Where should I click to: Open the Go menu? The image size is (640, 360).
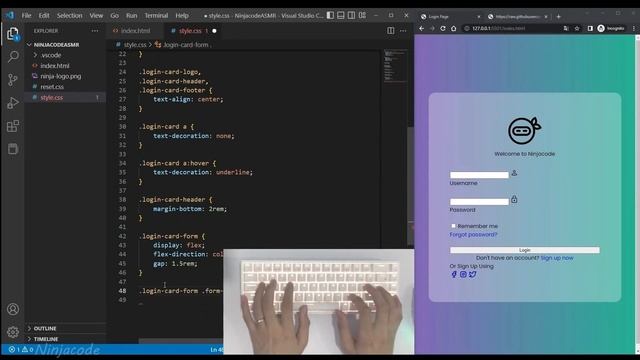114,16
